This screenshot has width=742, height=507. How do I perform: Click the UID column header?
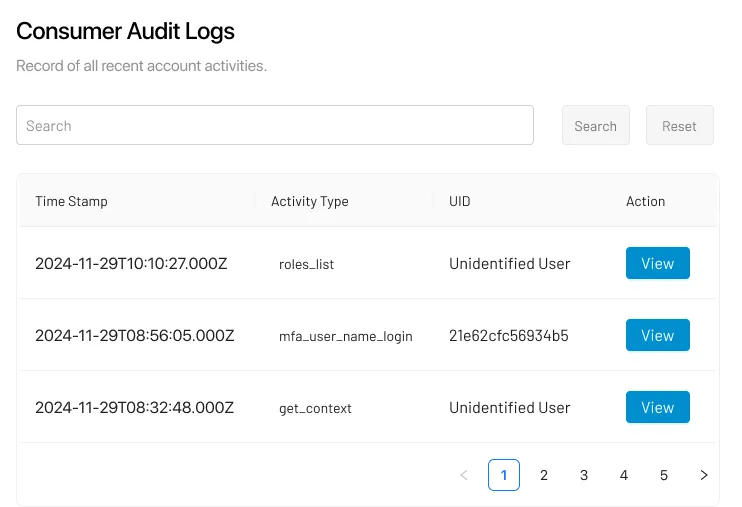tap(459, 201)
